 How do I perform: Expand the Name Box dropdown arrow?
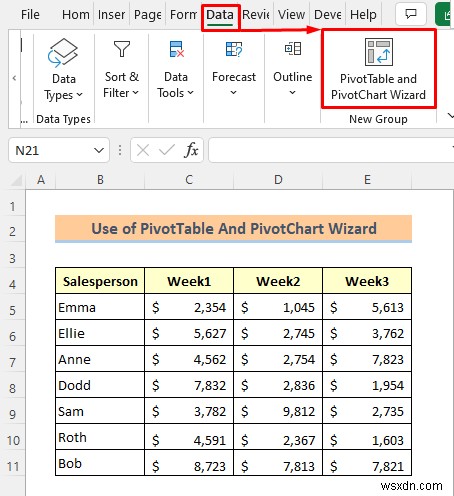99,150
